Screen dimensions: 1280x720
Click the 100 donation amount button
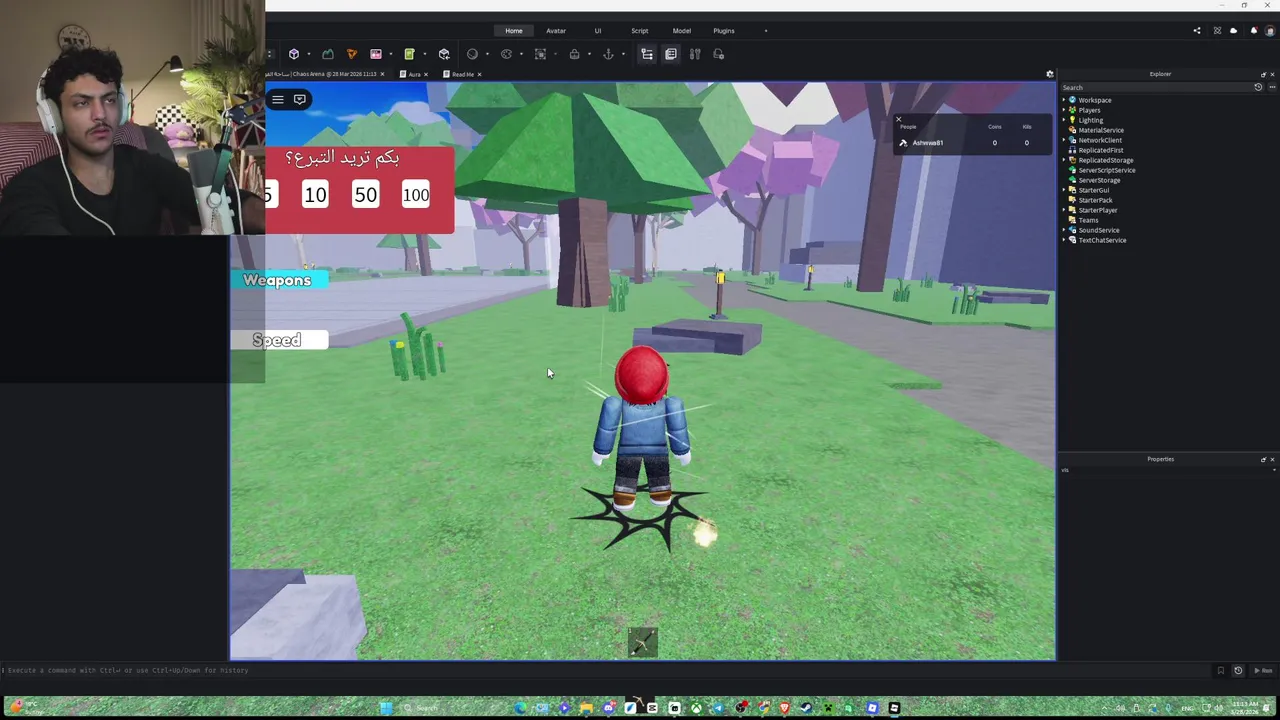(416, 195)
